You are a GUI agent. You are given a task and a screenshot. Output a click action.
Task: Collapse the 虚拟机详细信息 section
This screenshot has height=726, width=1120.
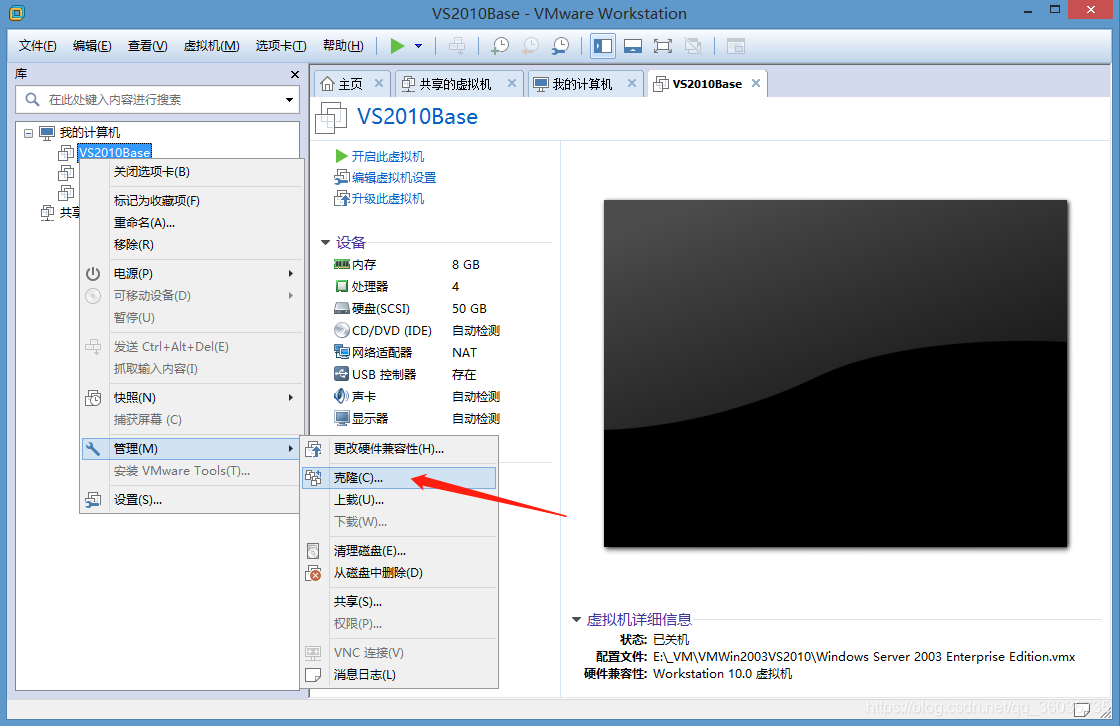(576, 620)
